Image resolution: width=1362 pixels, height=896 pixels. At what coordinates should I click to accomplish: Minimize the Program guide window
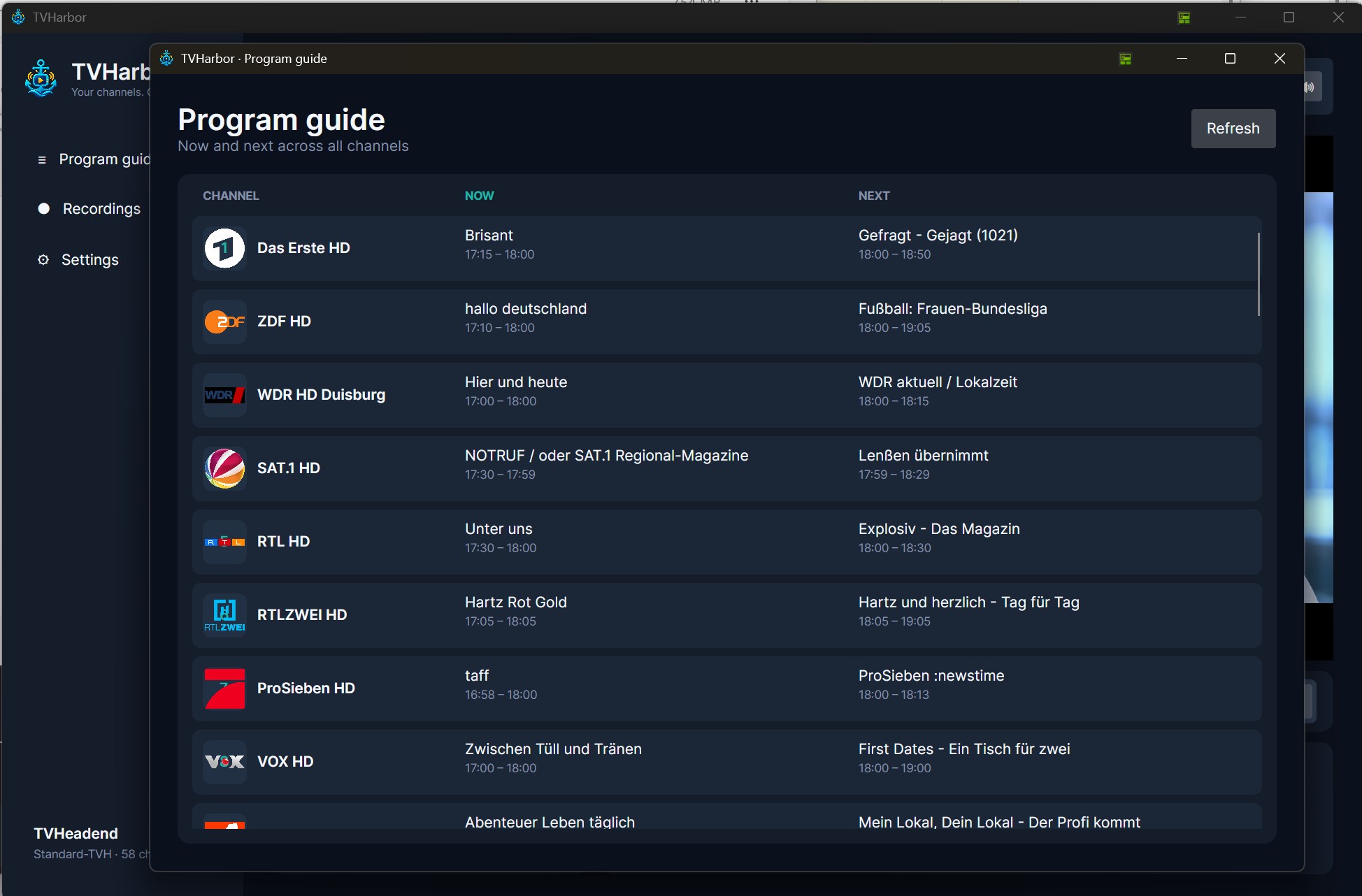tap(1182, 59)
